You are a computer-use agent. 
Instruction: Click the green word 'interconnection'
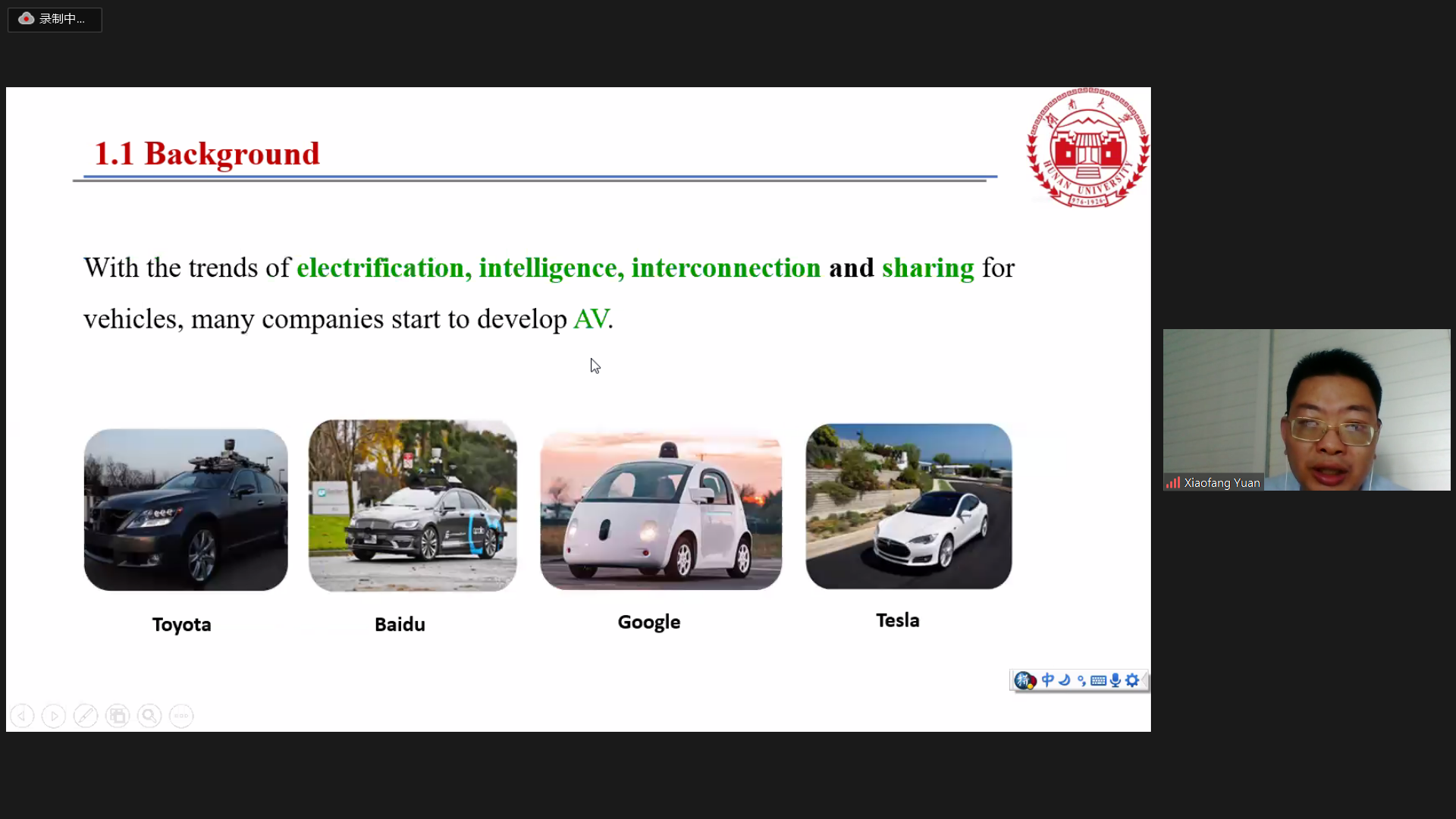(x=726, y=268)
